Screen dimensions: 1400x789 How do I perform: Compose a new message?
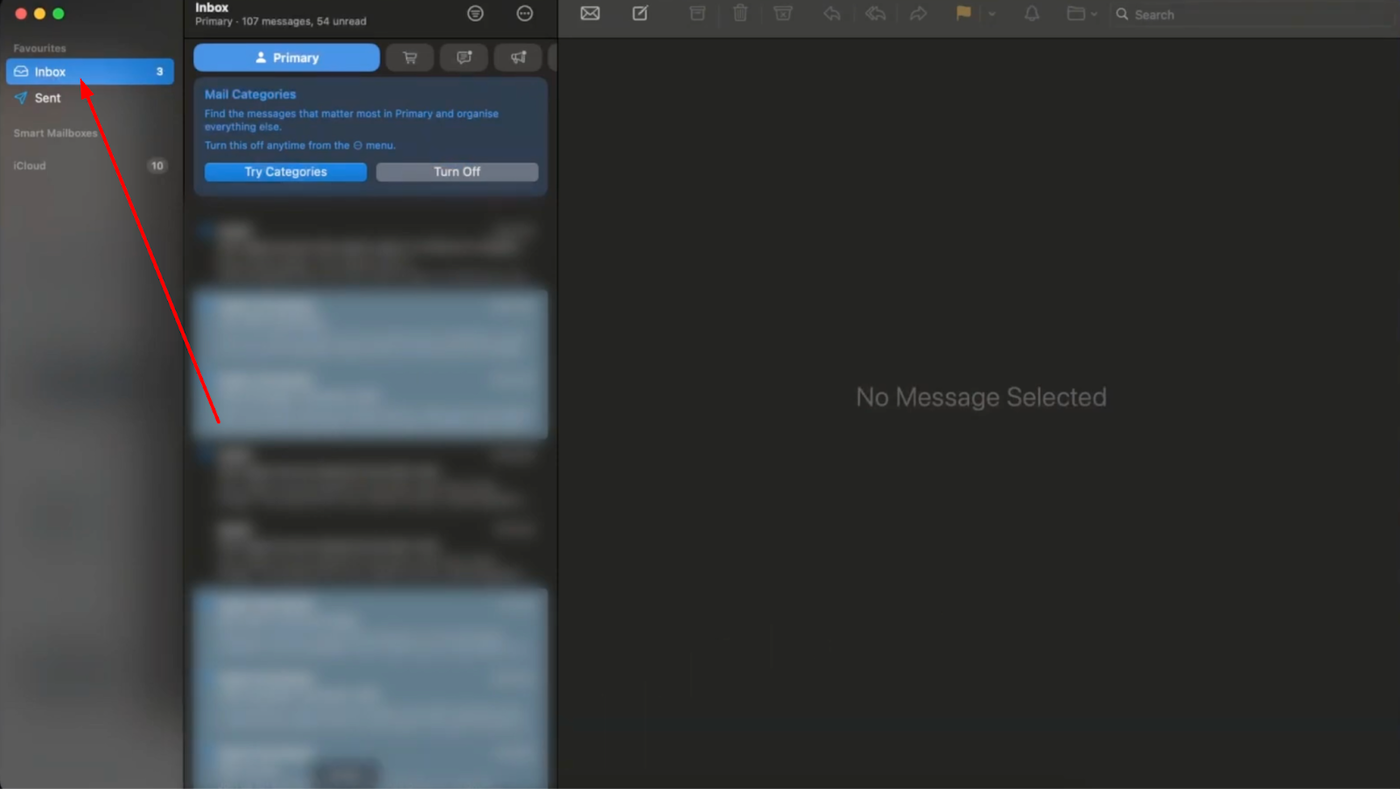[640, 14]
